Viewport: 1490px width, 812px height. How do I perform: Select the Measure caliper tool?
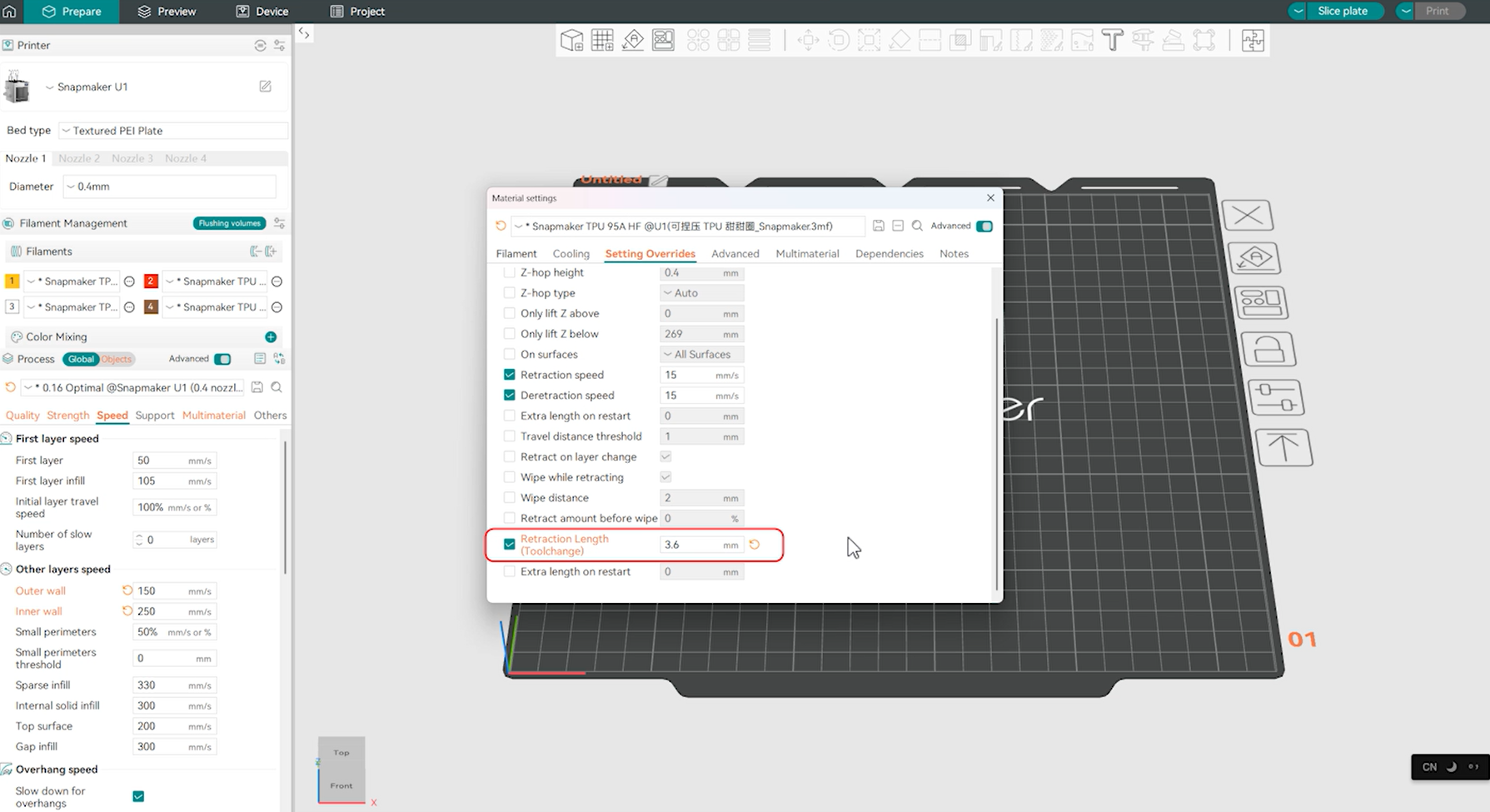click(x=1143, y=40)
